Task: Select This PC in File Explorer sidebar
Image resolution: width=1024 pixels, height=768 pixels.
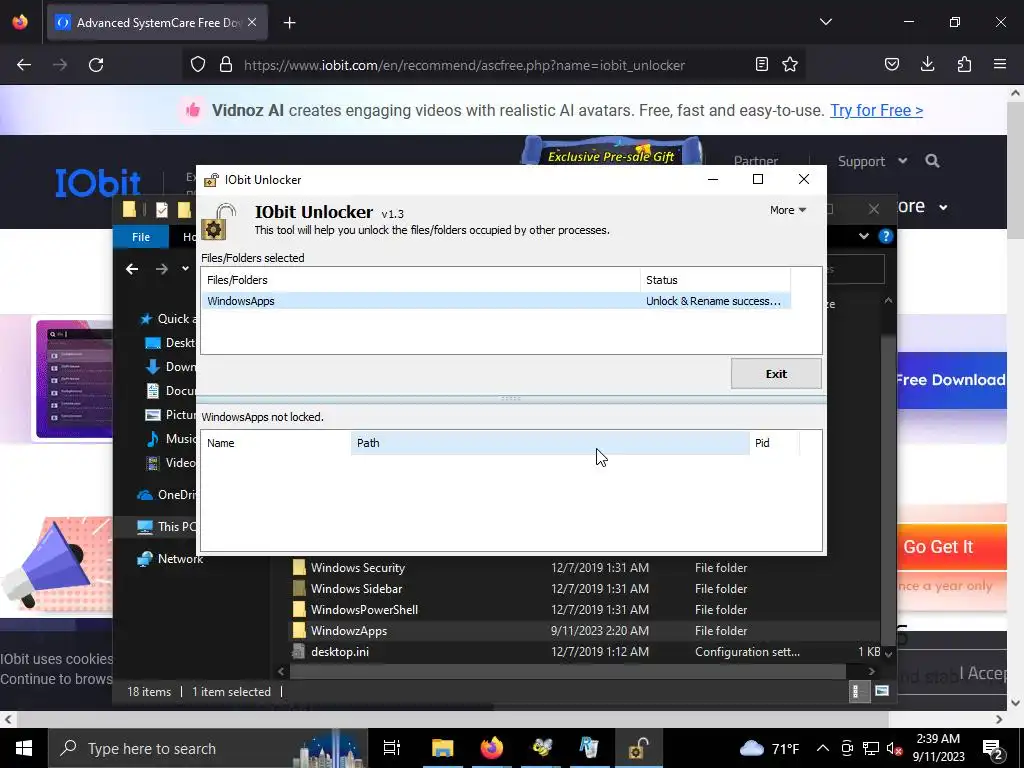Action: click(167, 527)
